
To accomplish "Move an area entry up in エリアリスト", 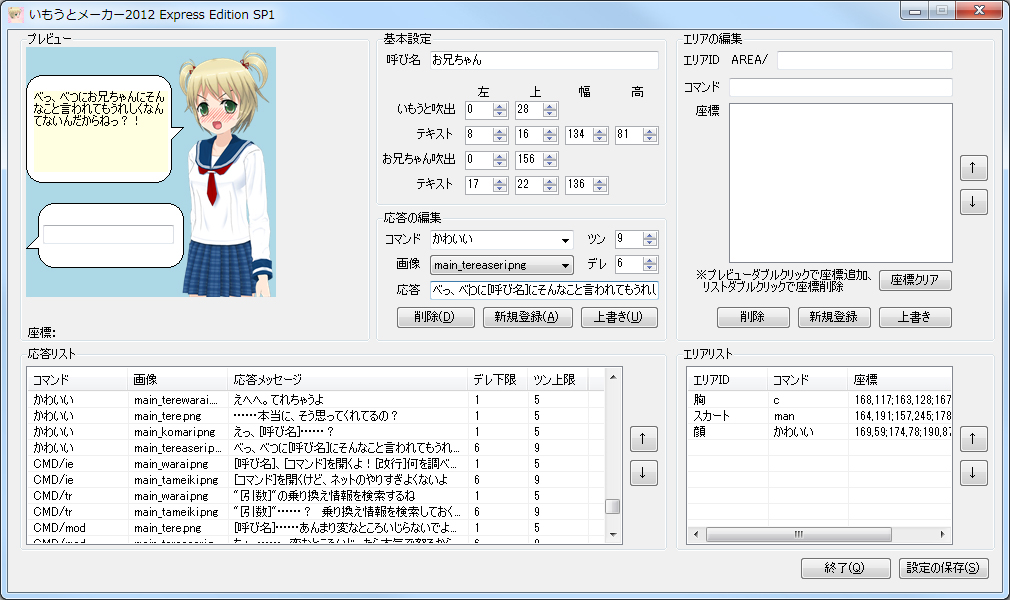I will pos(972,438).
